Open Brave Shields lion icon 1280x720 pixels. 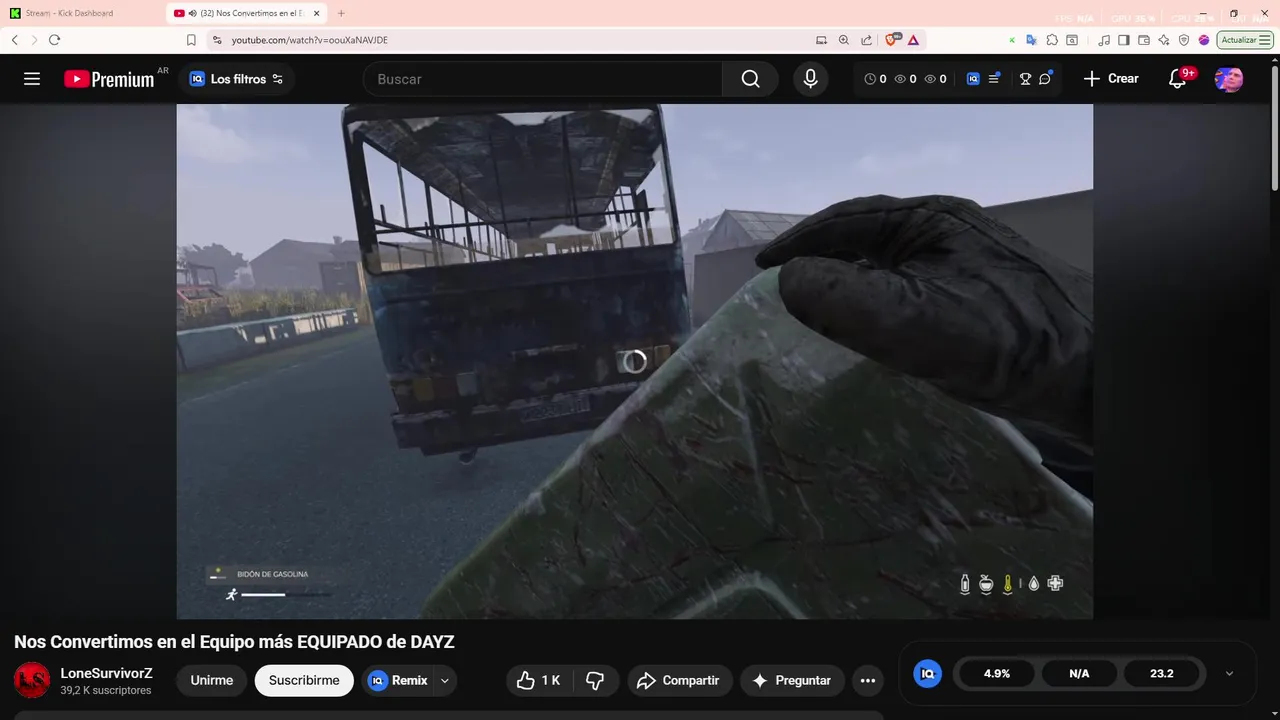click(x=891, y=40)
